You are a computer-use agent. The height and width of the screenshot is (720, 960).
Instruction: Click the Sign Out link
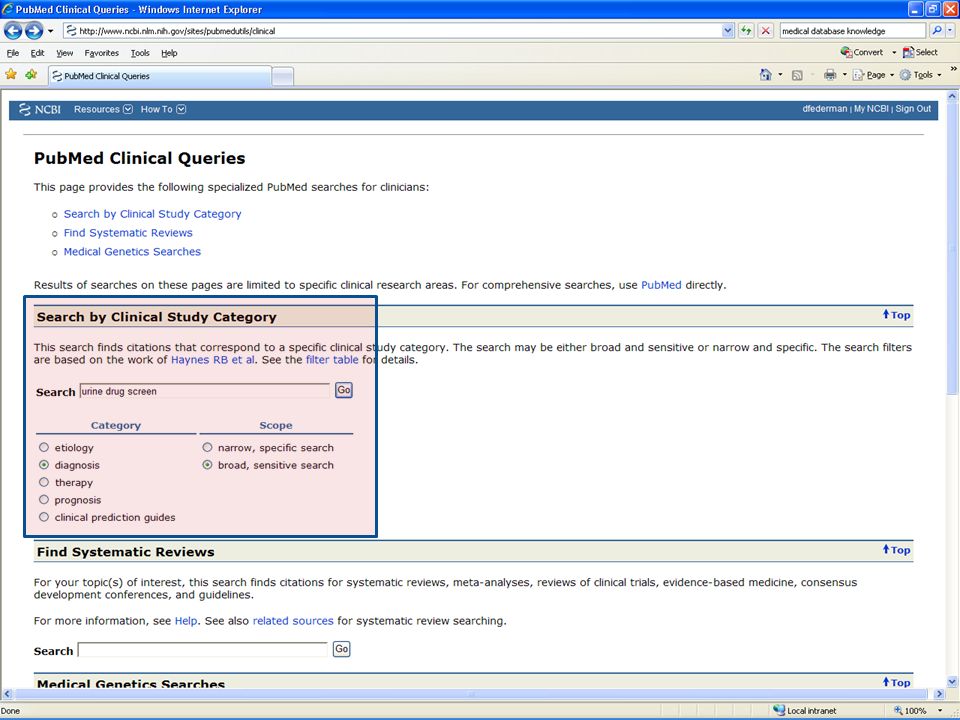tap(913, 109)
